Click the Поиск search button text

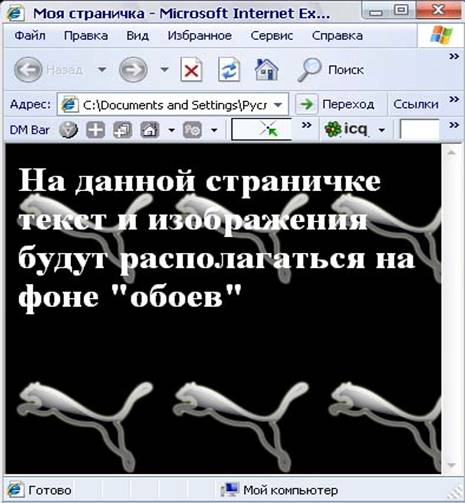(346, 70)
